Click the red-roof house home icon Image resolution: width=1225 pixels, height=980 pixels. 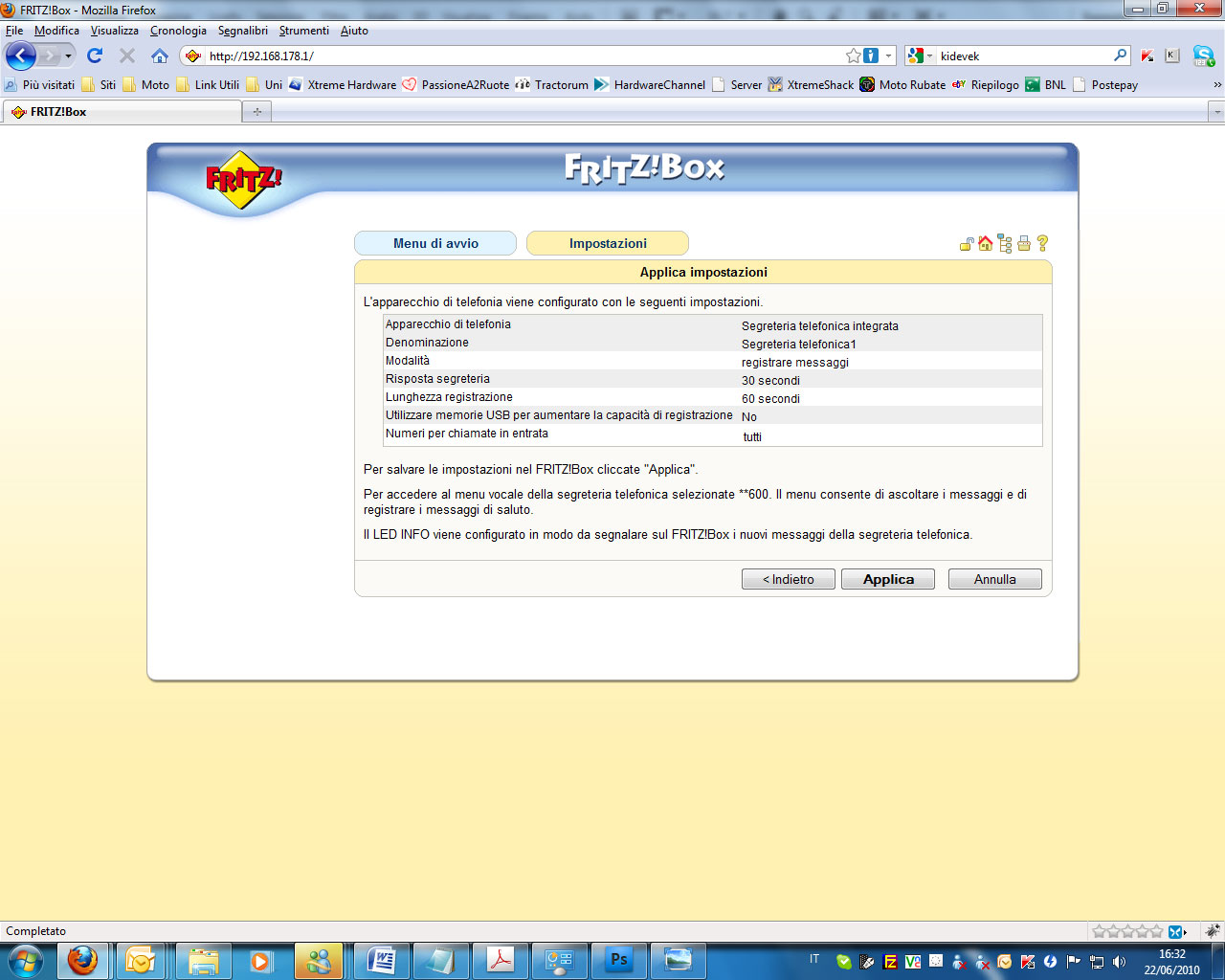[x=985, y=243]
